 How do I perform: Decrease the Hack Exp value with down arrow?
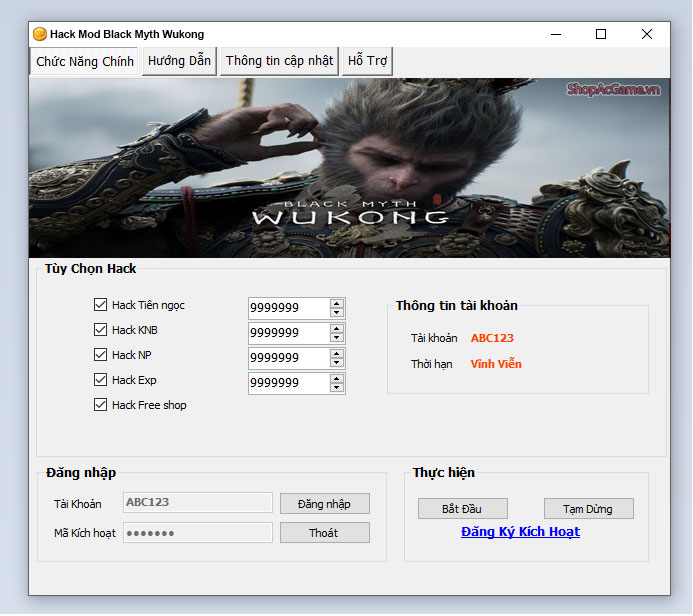tap(337, 388)
